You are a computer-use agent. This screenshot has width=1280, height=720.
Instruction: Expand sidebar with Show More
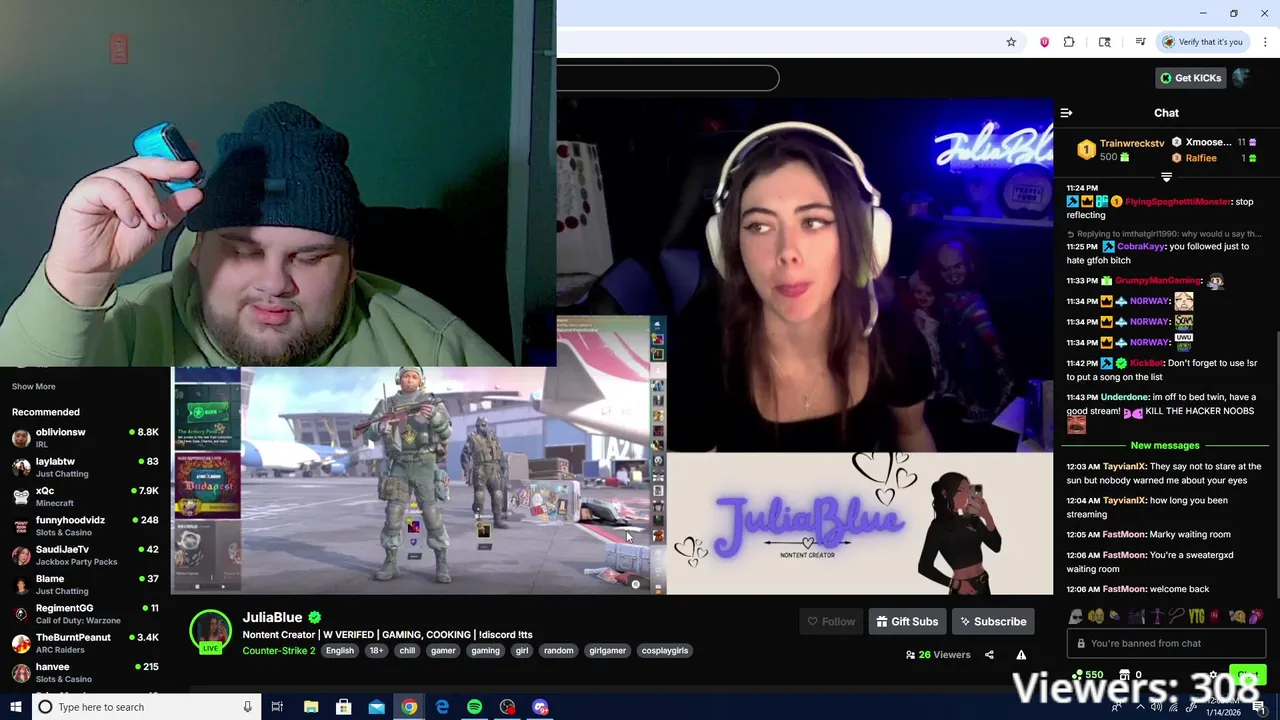33,387
